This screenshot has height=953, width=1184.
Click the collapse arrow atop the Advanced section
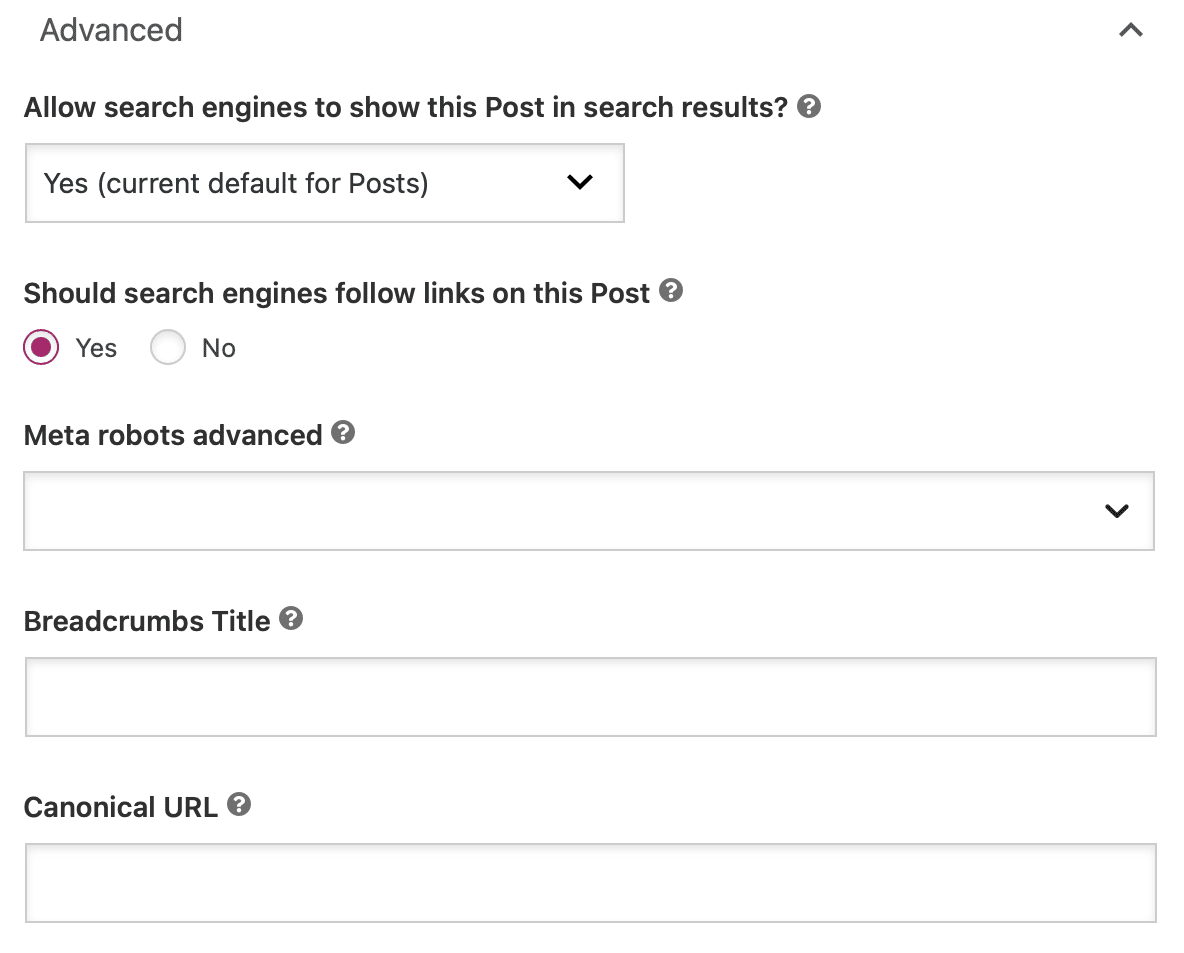pyautogui.click(x=1130, y=30)
